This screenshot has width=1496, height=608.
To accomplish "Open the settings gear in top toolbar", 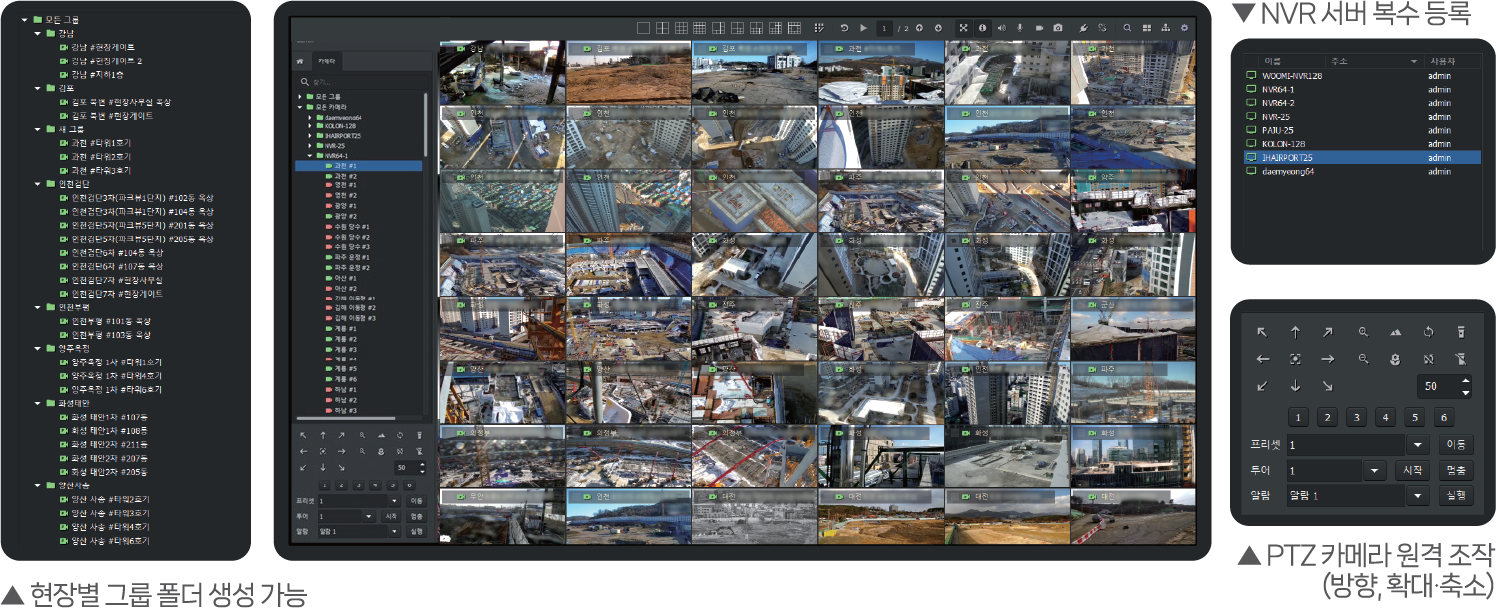I will [1185, 28].
